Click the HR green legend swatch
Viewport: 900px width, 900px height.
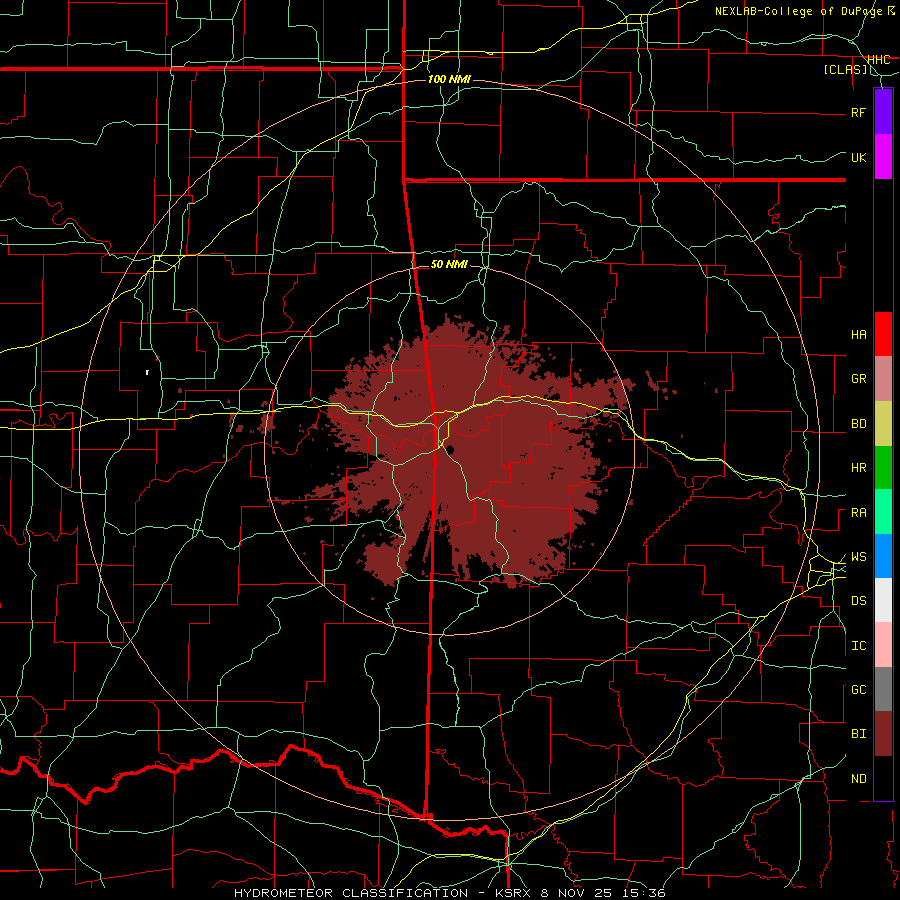[883, 468]
